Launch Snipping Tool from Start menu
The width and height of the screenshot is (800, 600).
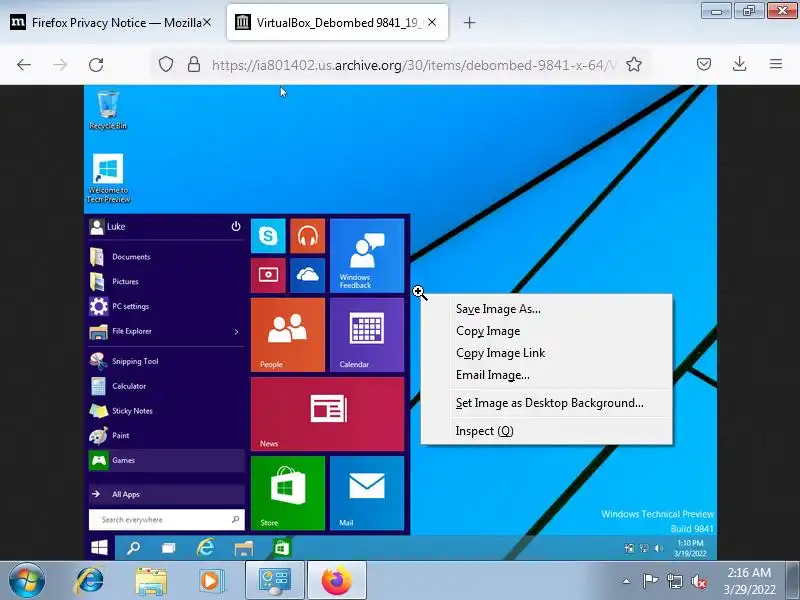(166, 361)
